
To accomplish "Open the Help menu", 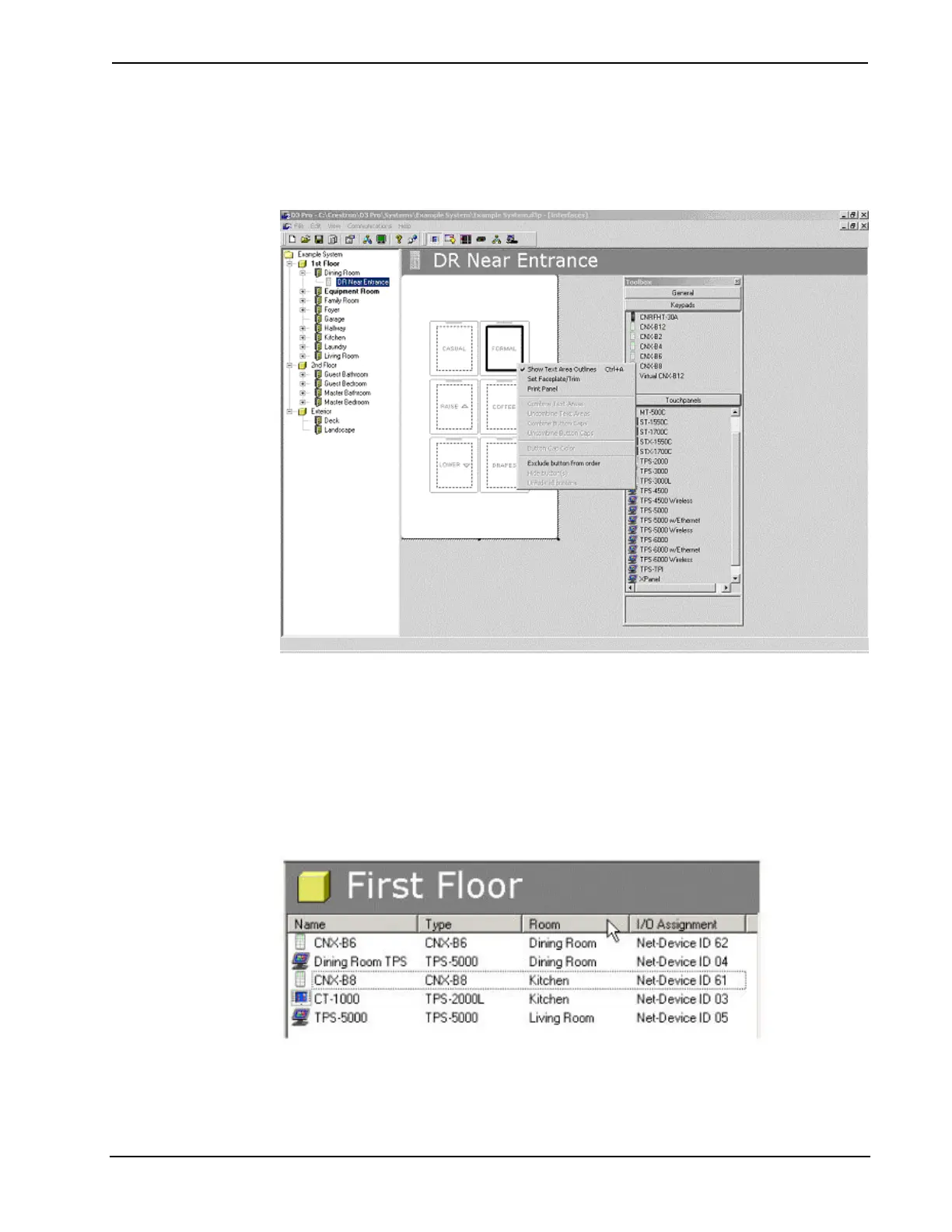I will click(x=404, y=226).
